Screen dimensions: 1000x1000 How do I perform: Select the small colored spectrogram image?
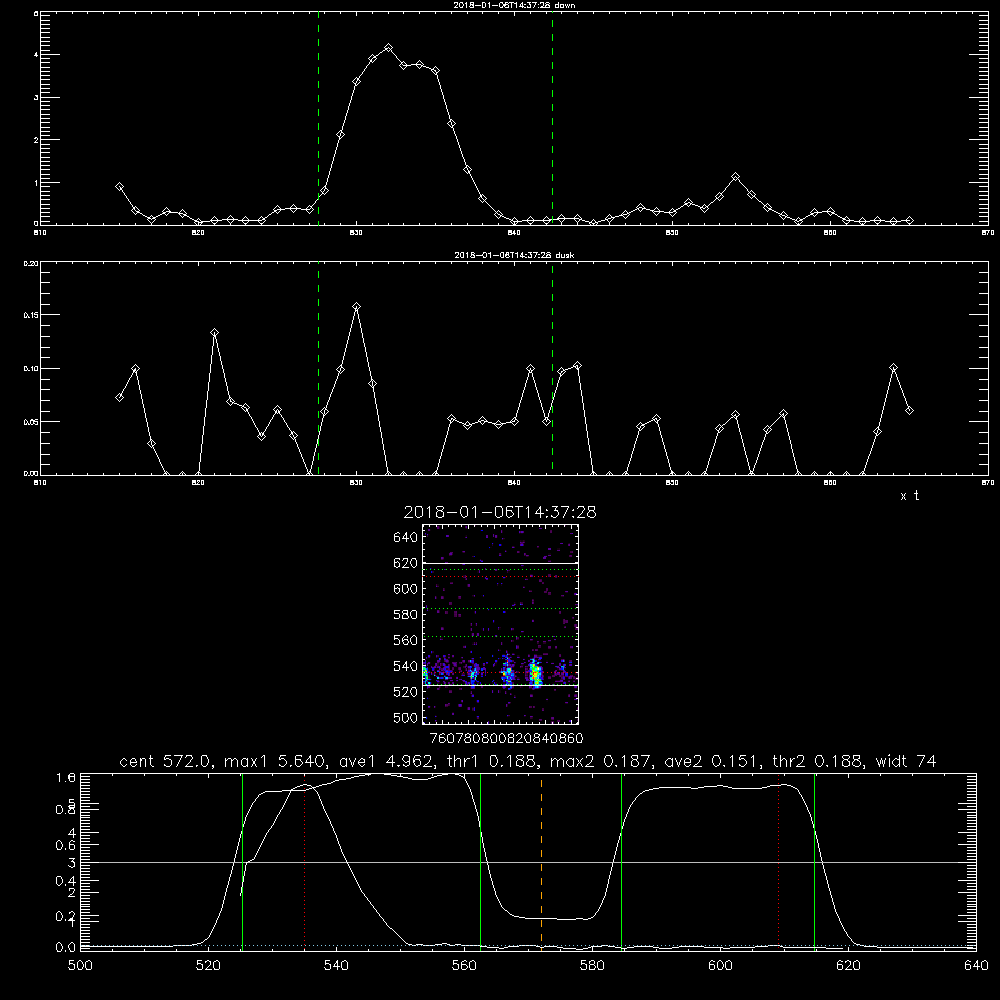[x=500, y=624]
